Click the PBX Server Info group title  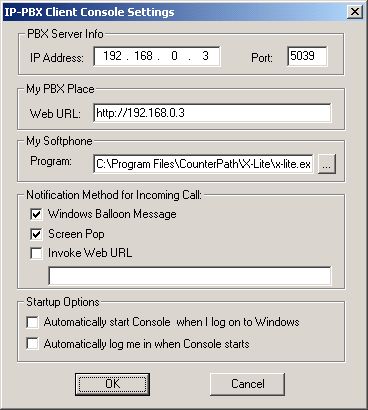pos(65,34)
